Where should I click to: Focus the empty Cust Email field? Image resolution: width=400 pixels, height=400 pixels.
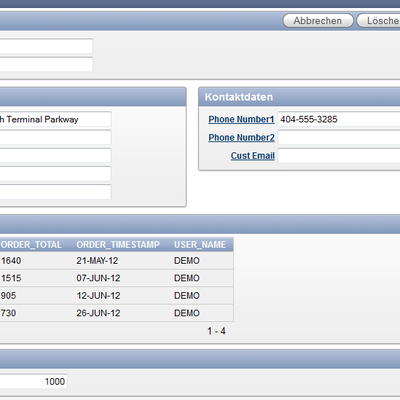tap(339, 156)
